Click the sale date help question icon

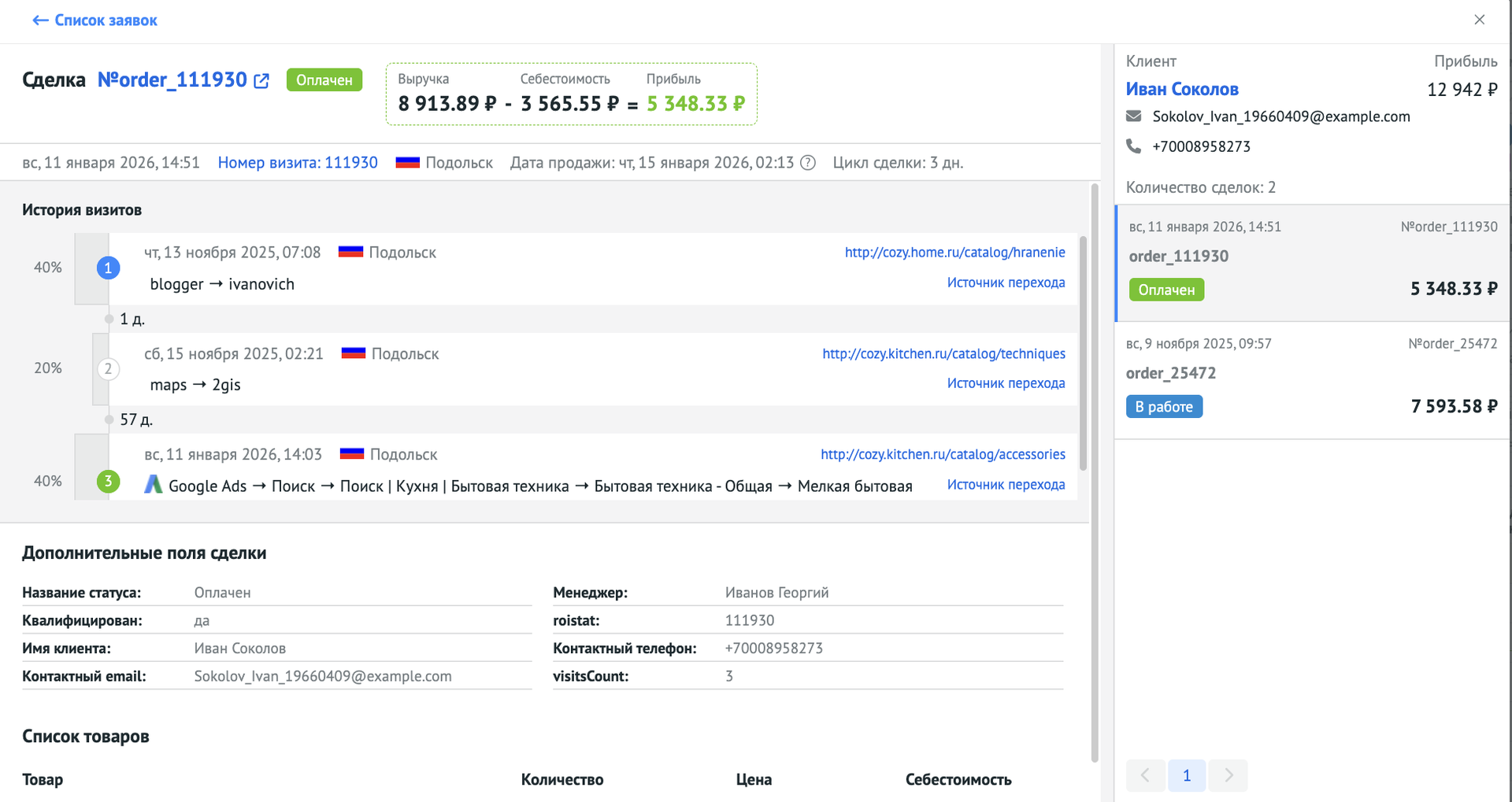(x=807, y=163)
